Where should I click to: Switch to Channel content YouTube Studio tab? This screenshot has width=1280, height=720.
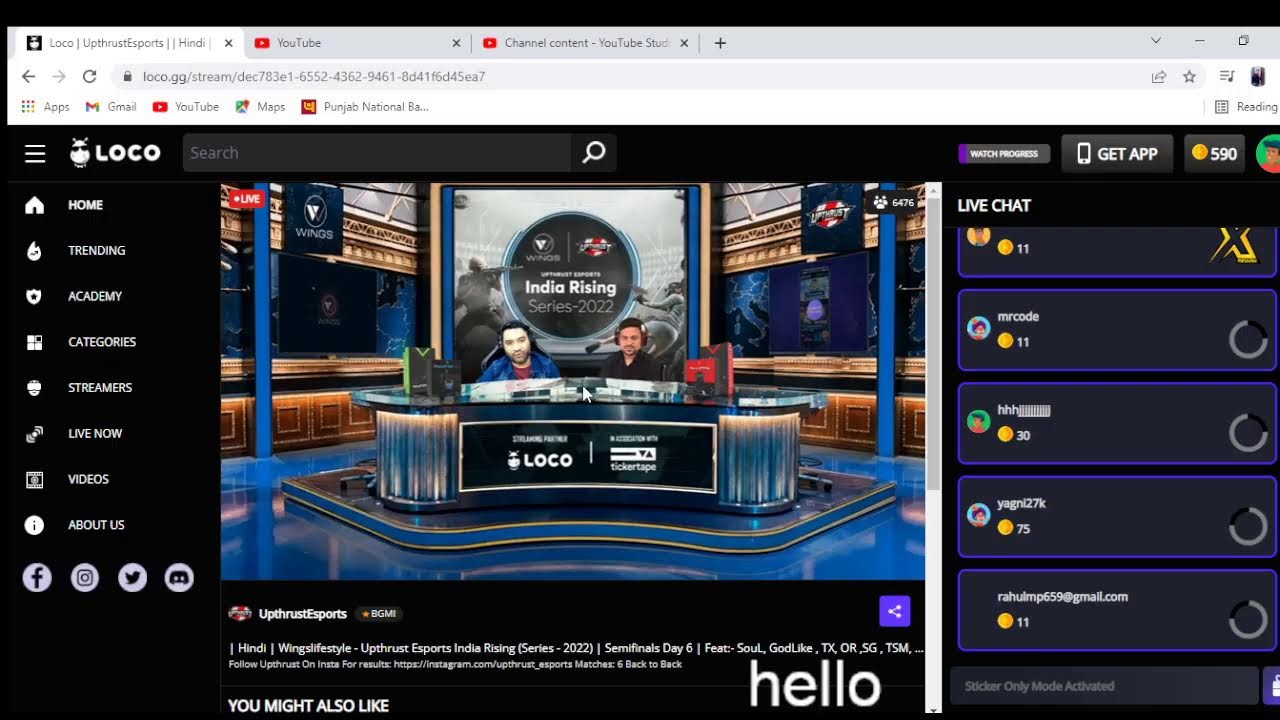[x=584, y=43]
